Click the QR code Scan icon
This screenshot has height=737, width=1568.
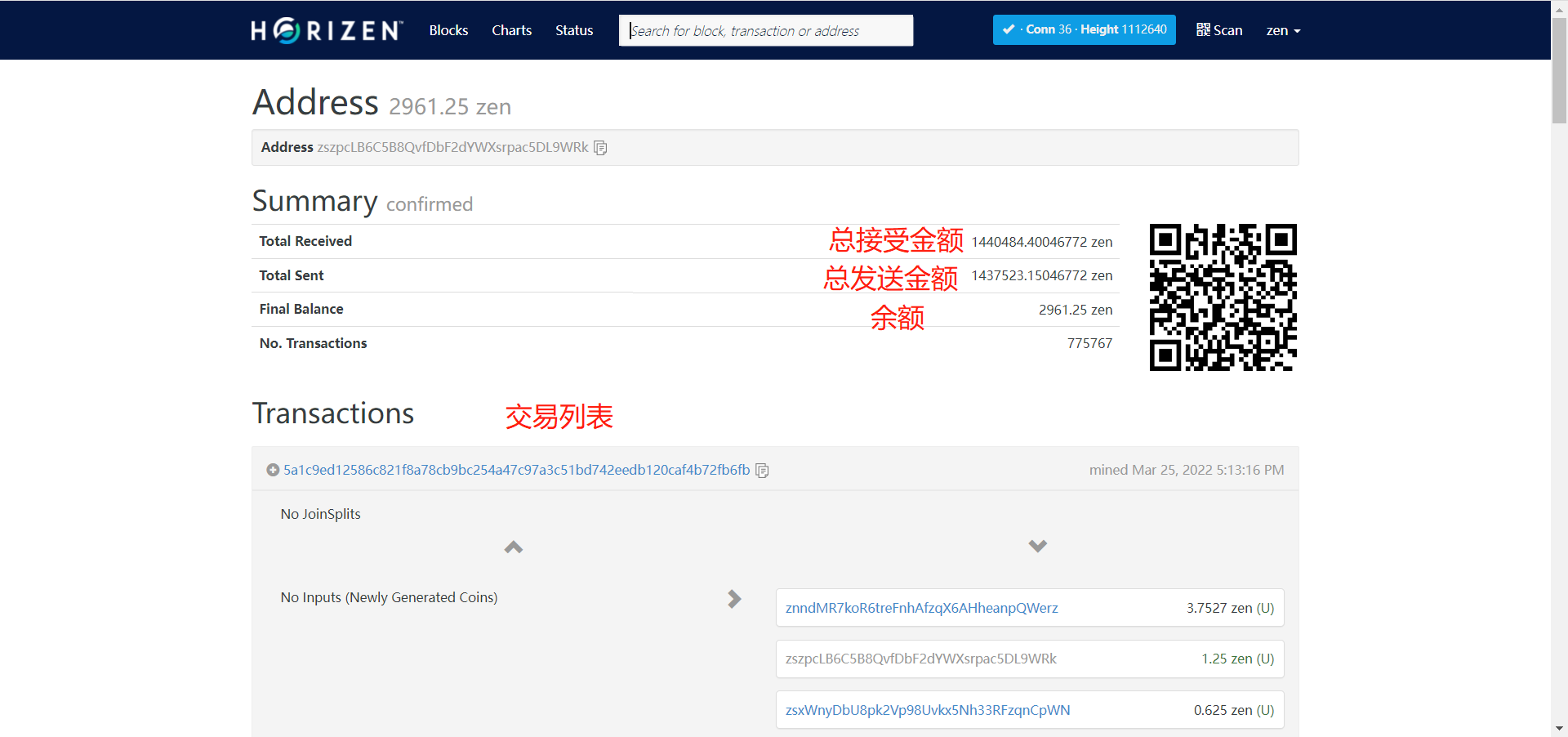click(1203, 30)
